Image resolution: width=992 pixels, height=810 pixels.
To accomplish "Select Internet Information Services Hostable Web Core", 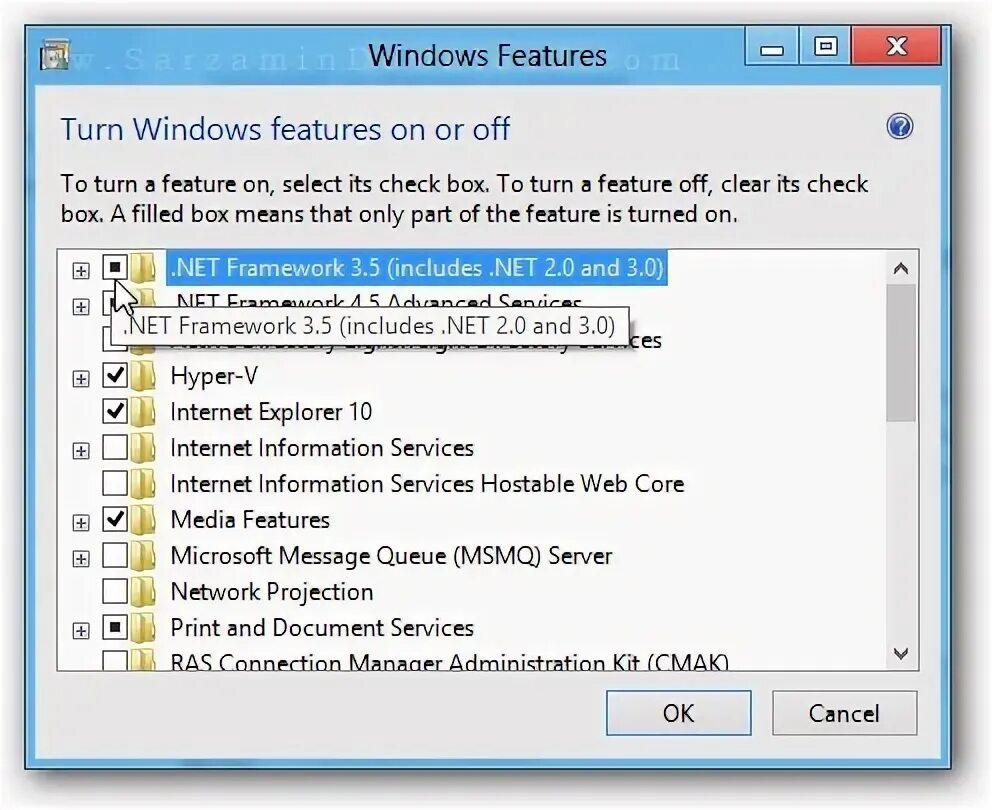I will [427, 484].
